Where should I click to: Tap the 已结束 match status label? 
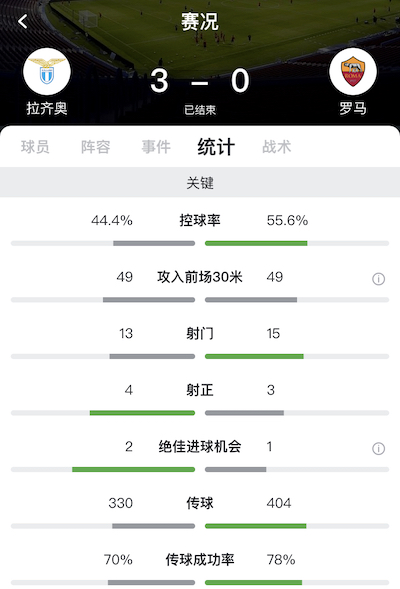coord(200,110)
